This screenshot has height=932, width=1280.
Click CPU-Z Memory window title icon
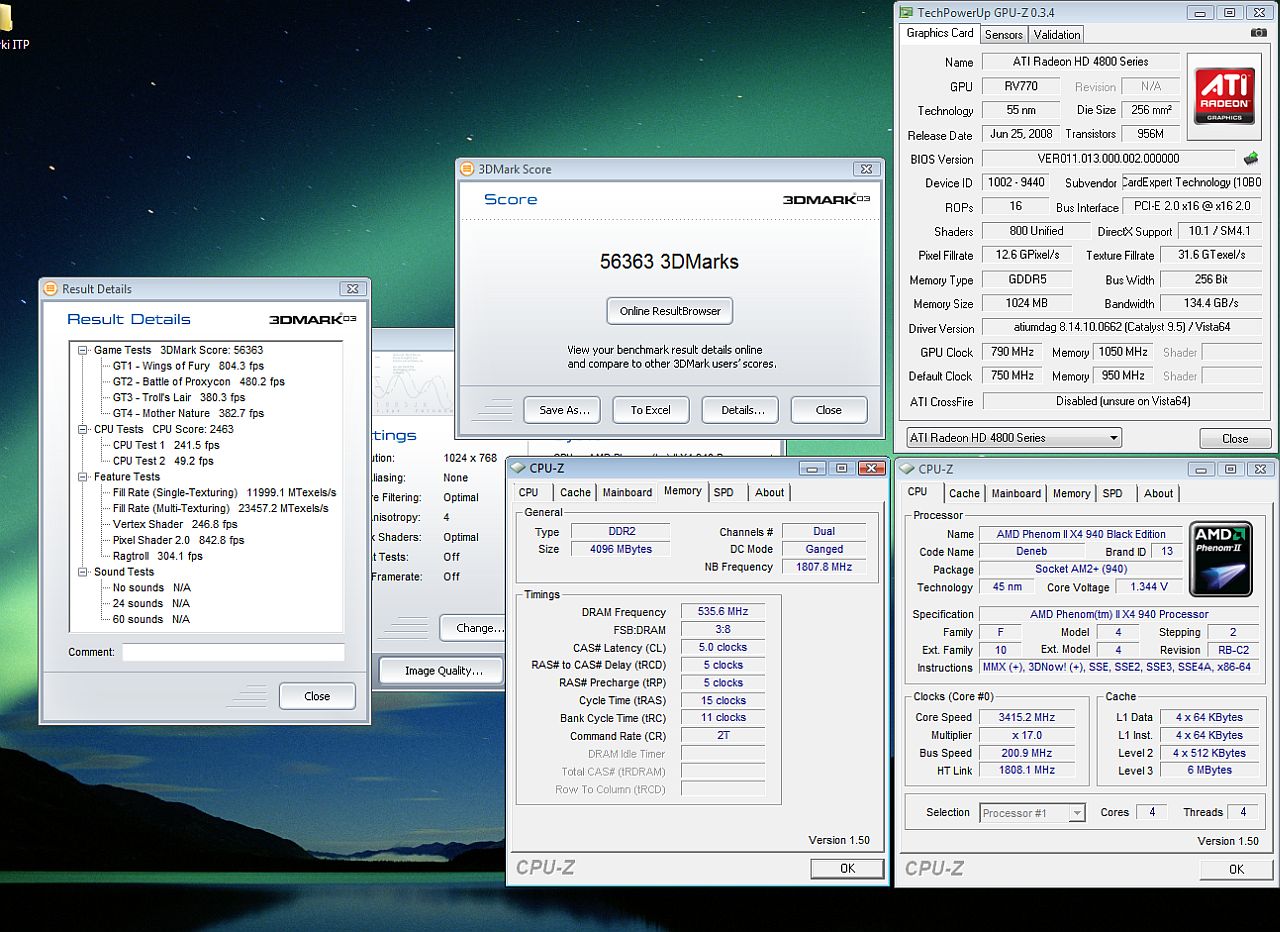pyautogui.click(x=518, y=468)
